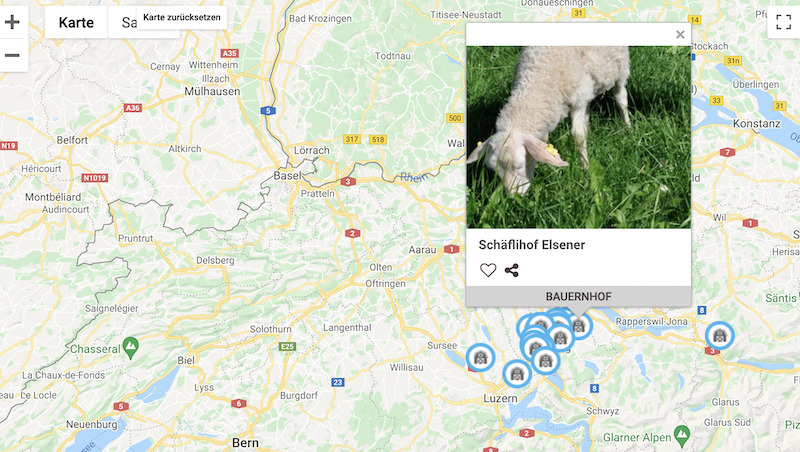
Task: Click the BAUERNHOF category bar
Action: tap(579, 296)
